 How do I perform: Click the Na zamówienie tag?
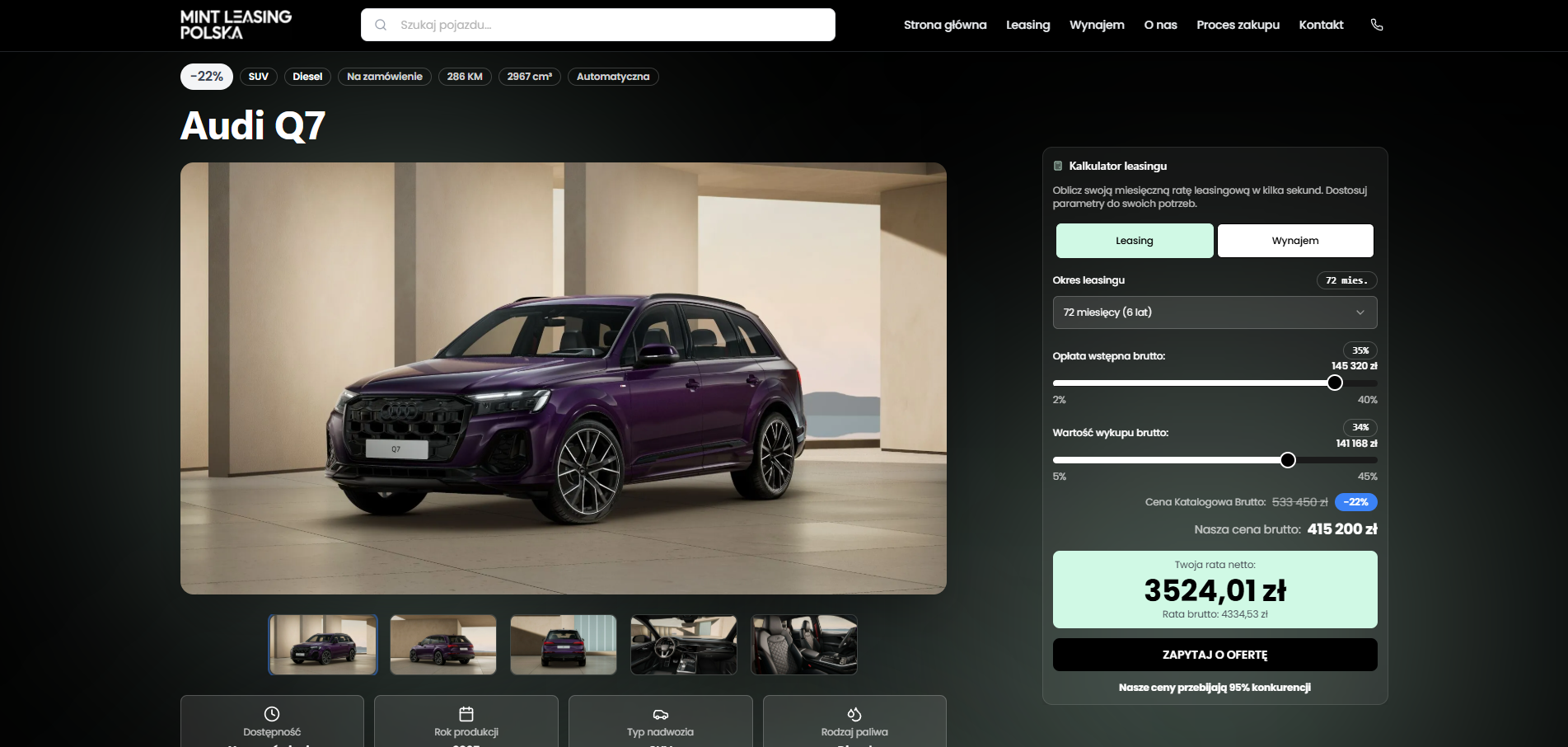[385, 77]
